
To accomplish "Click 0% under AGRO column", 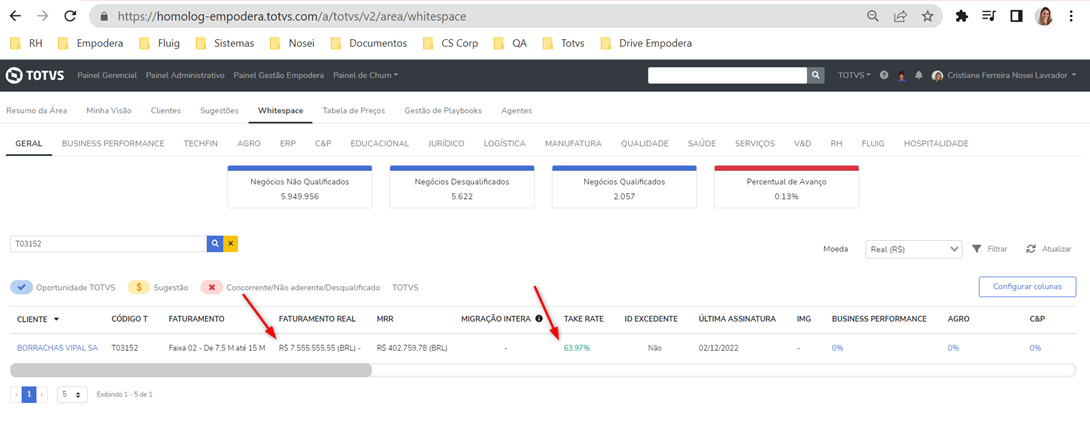I will tap(953, 347).
